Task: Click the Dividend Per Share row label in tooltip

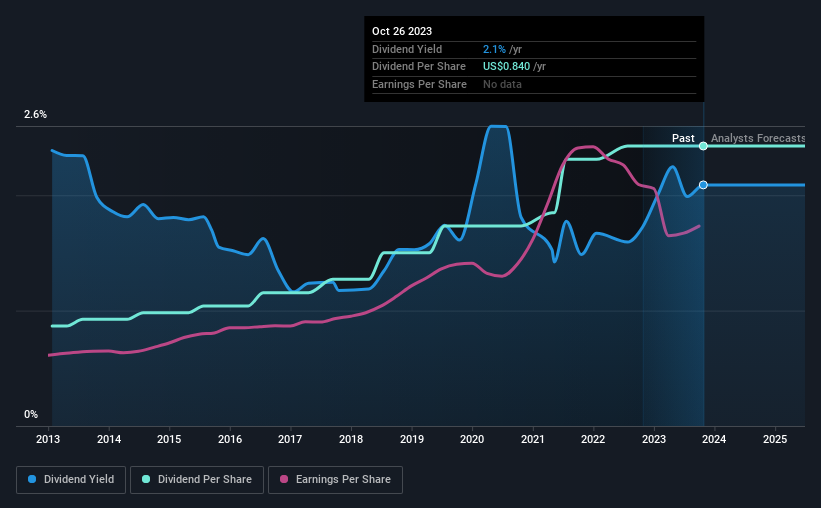Action: (419, 67)
